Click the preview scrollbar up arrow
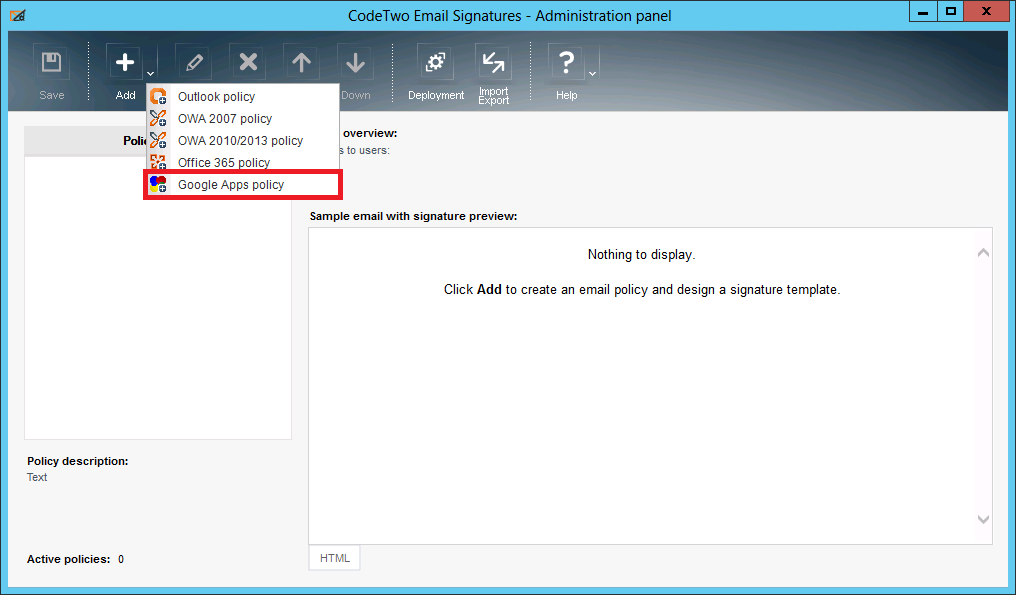1016x595 pixels. point(983,253)
